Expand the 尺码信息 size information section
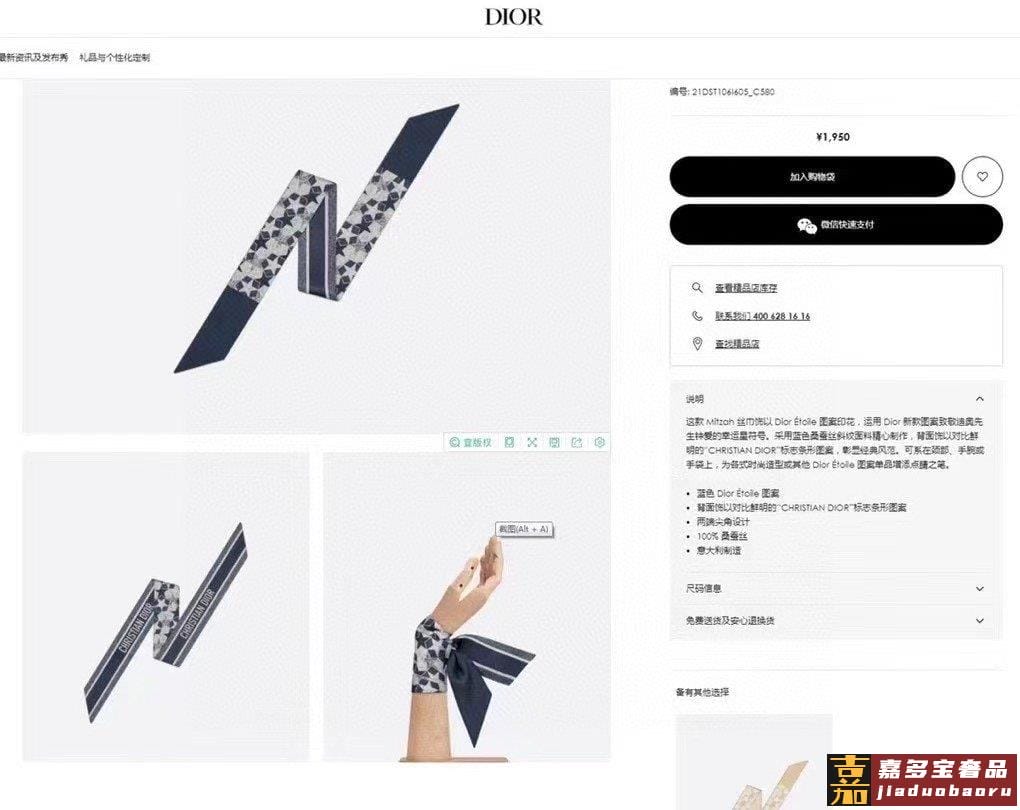The width and height of the screenshot is (1020, 810). [836, 588]
